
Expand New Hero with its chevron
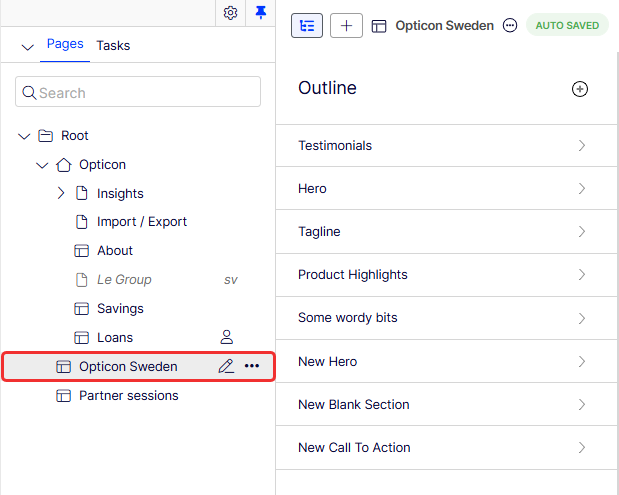pos(582,361)
